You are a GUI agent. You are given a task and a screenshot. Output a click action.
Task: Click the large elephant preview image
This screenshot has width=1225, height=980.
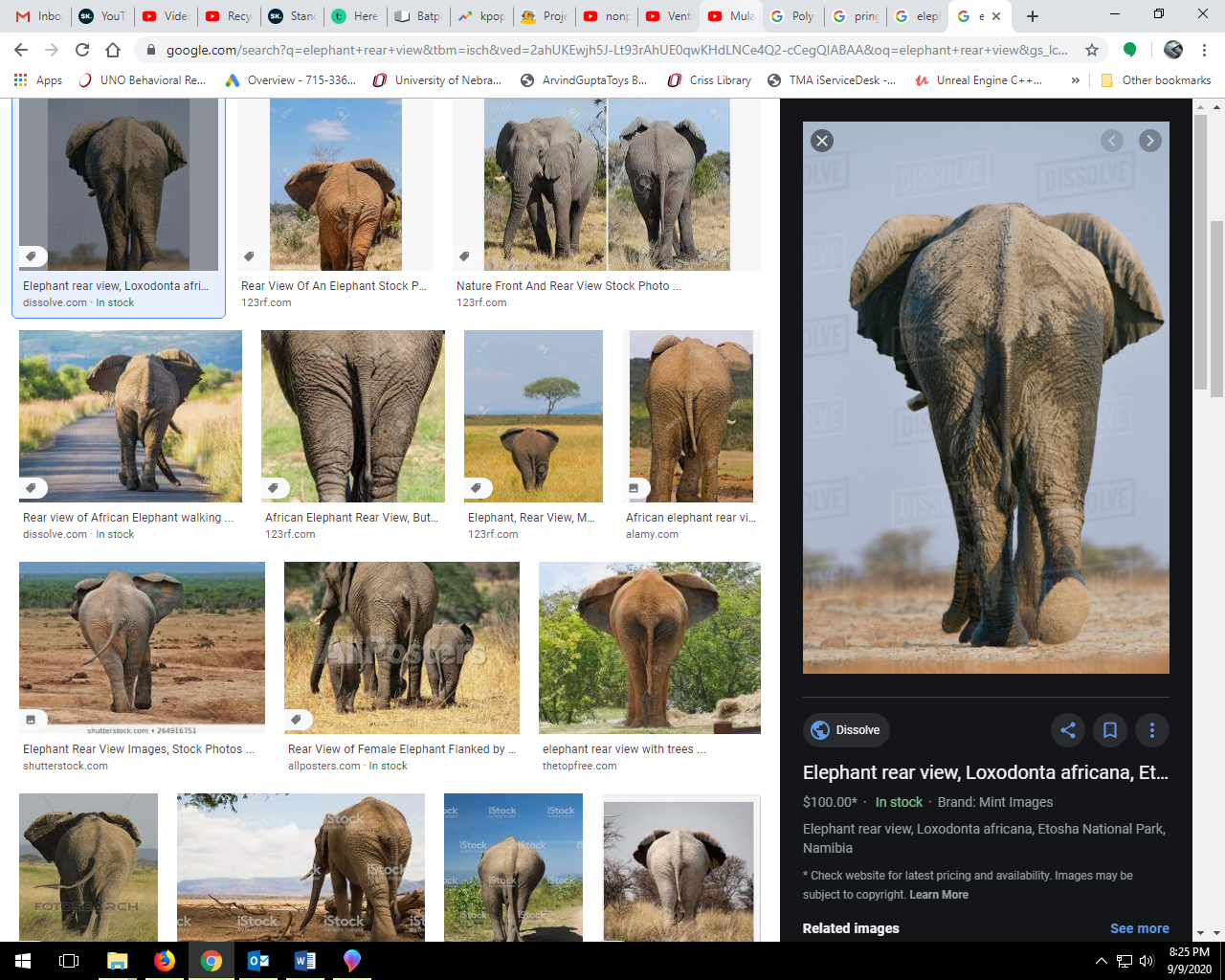coord(986,397)
